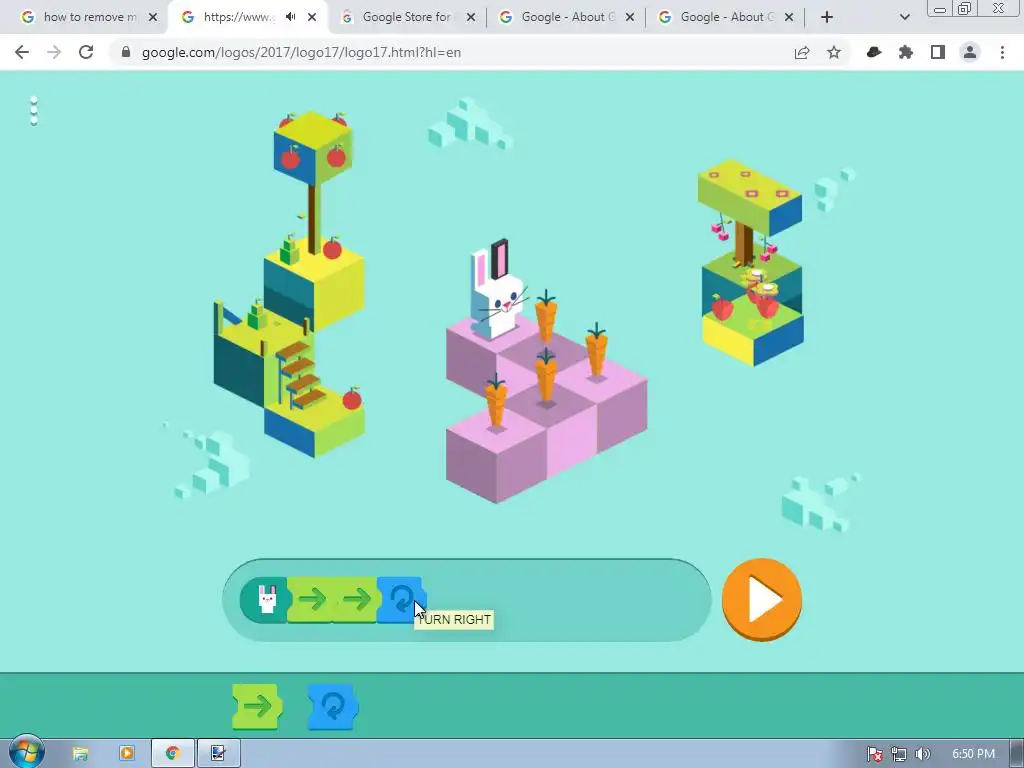Run the program with the orange play button
The width and height of the screenshot is (1024, 768).
pos(761,599)
